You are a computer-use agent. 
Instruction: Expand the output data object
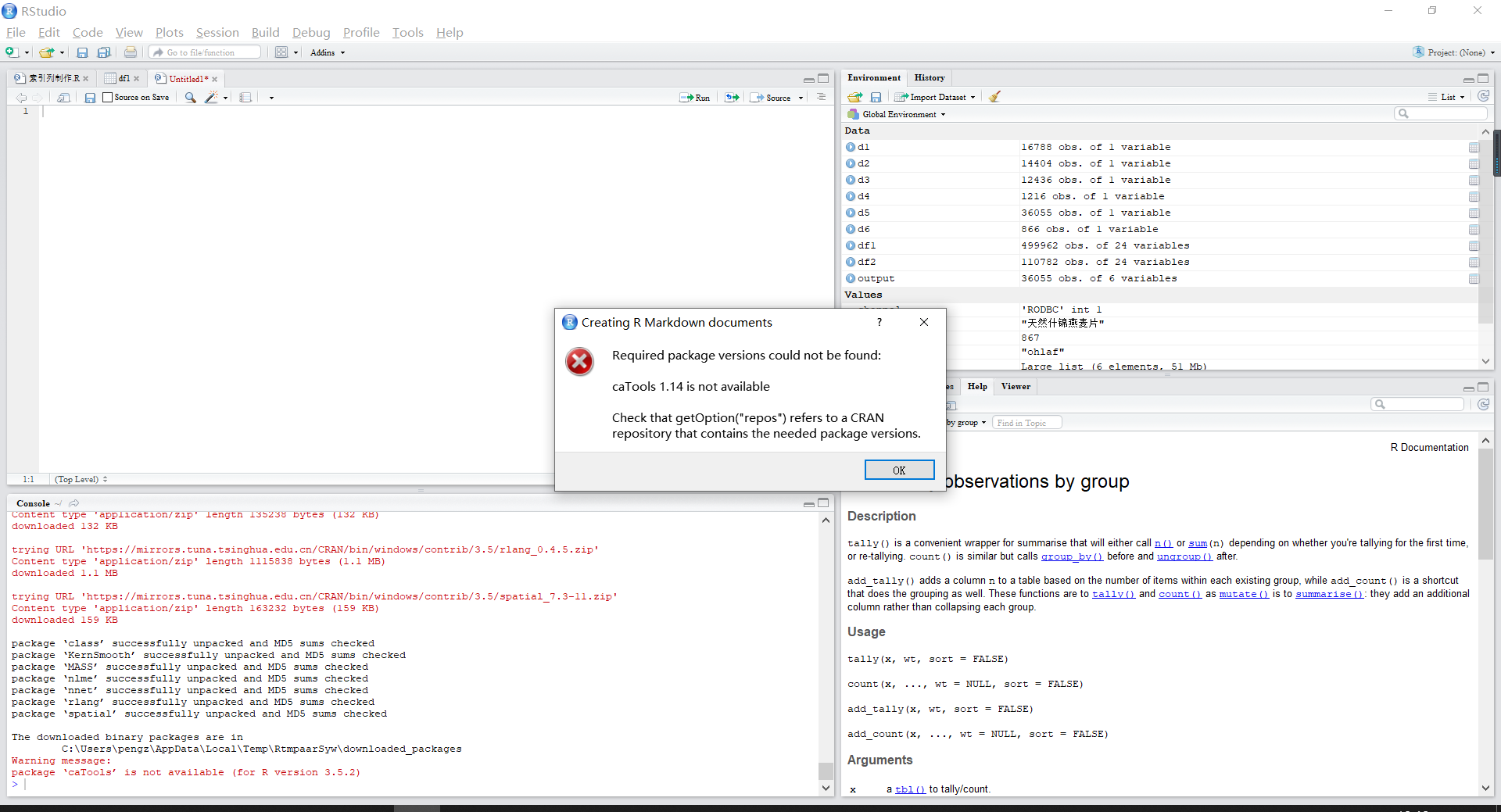pos(851,278)
